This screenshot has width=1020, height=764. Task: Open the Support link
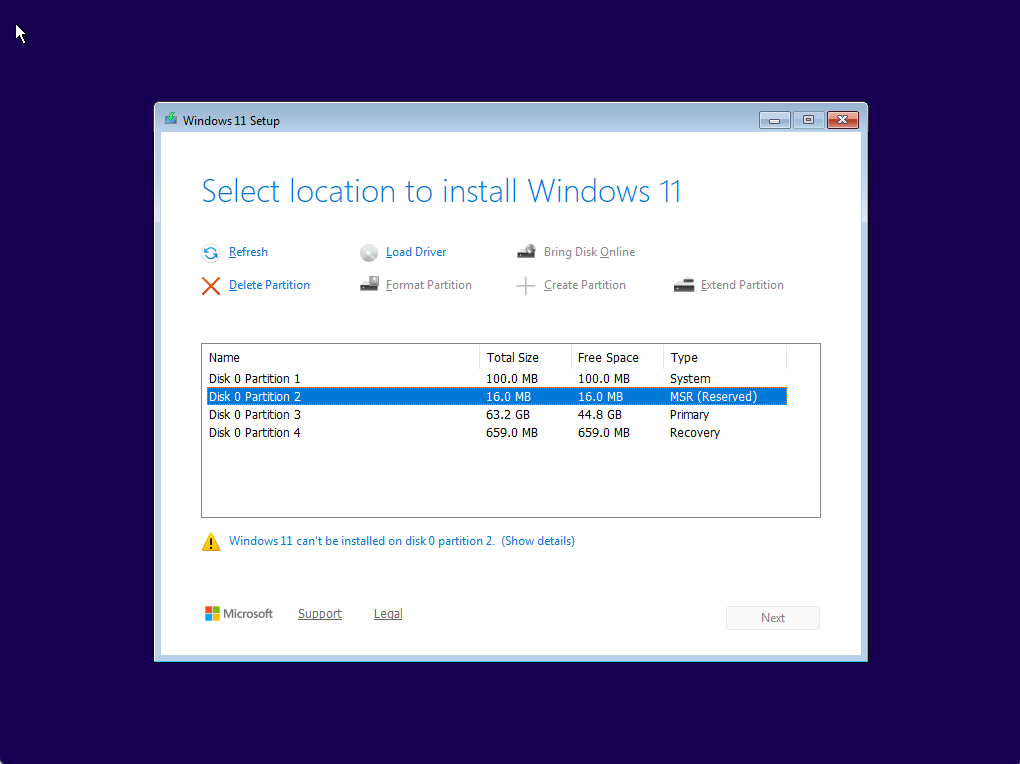pyautogui.click(x=319, y=614)
